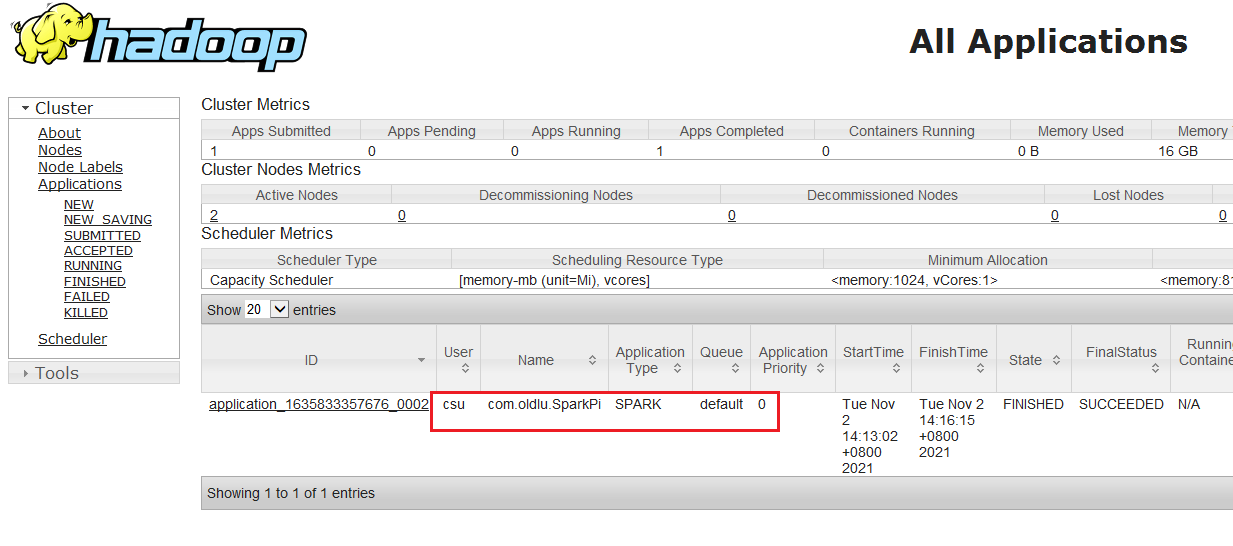The width and height of the screenshot is (1233, 546).
Task: Sort table by StartTime column
Action: 873,359
